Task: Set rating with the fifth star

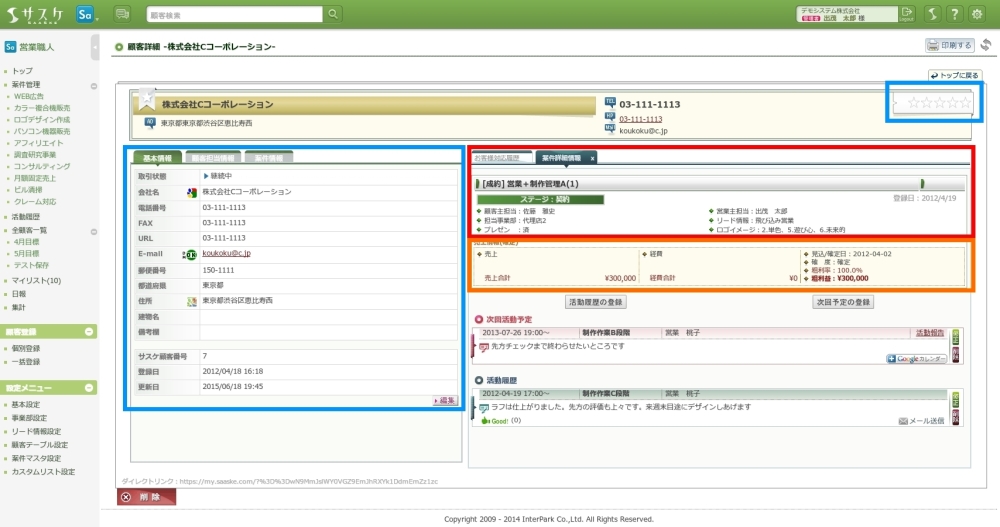Action: [965, 102]
